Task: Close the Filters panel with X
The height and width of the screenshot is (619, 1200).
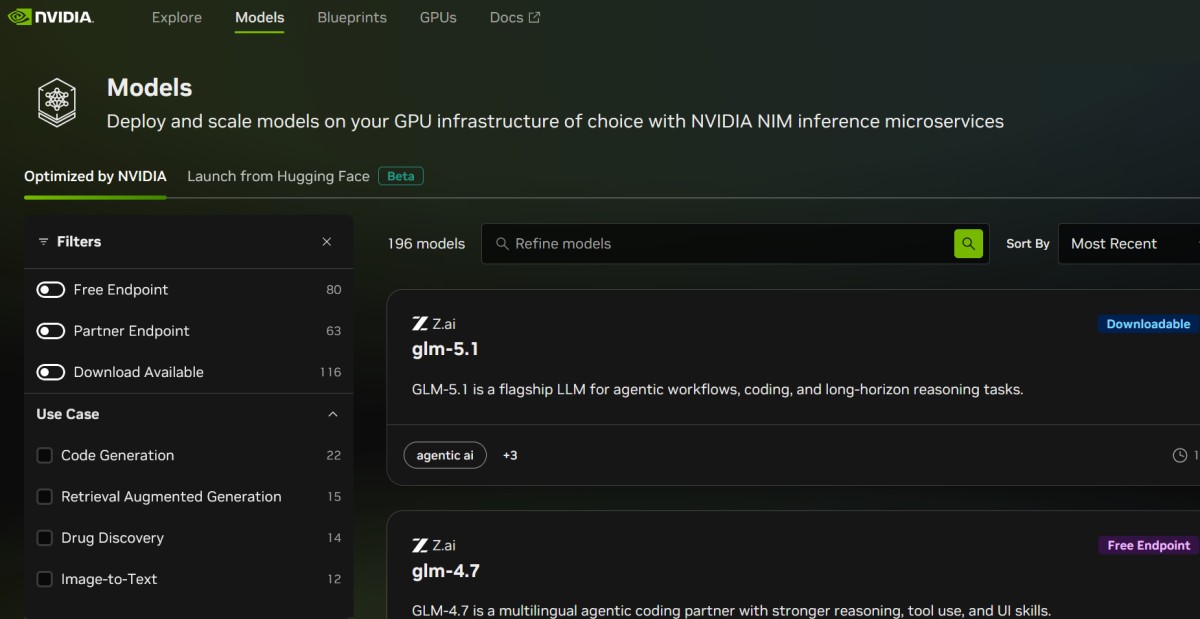Action: tap(327, 242)
